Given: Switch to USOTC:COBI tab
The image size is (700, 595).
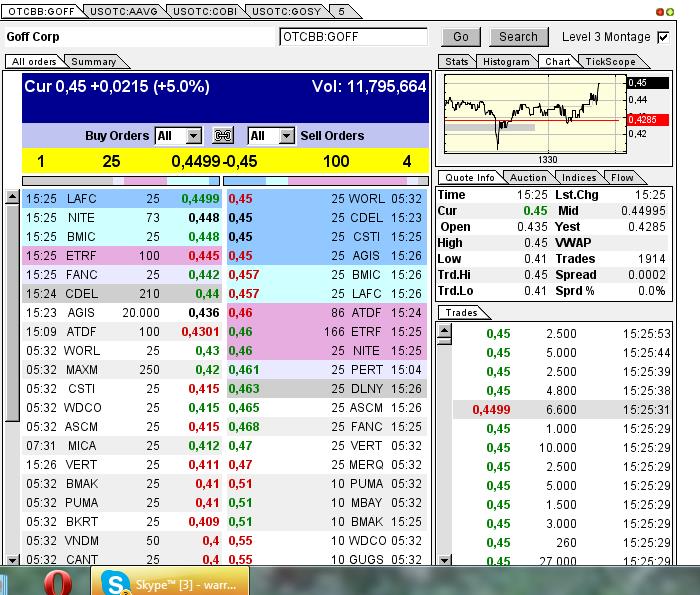Looking at the screenshot, I should tap(205, 12).
